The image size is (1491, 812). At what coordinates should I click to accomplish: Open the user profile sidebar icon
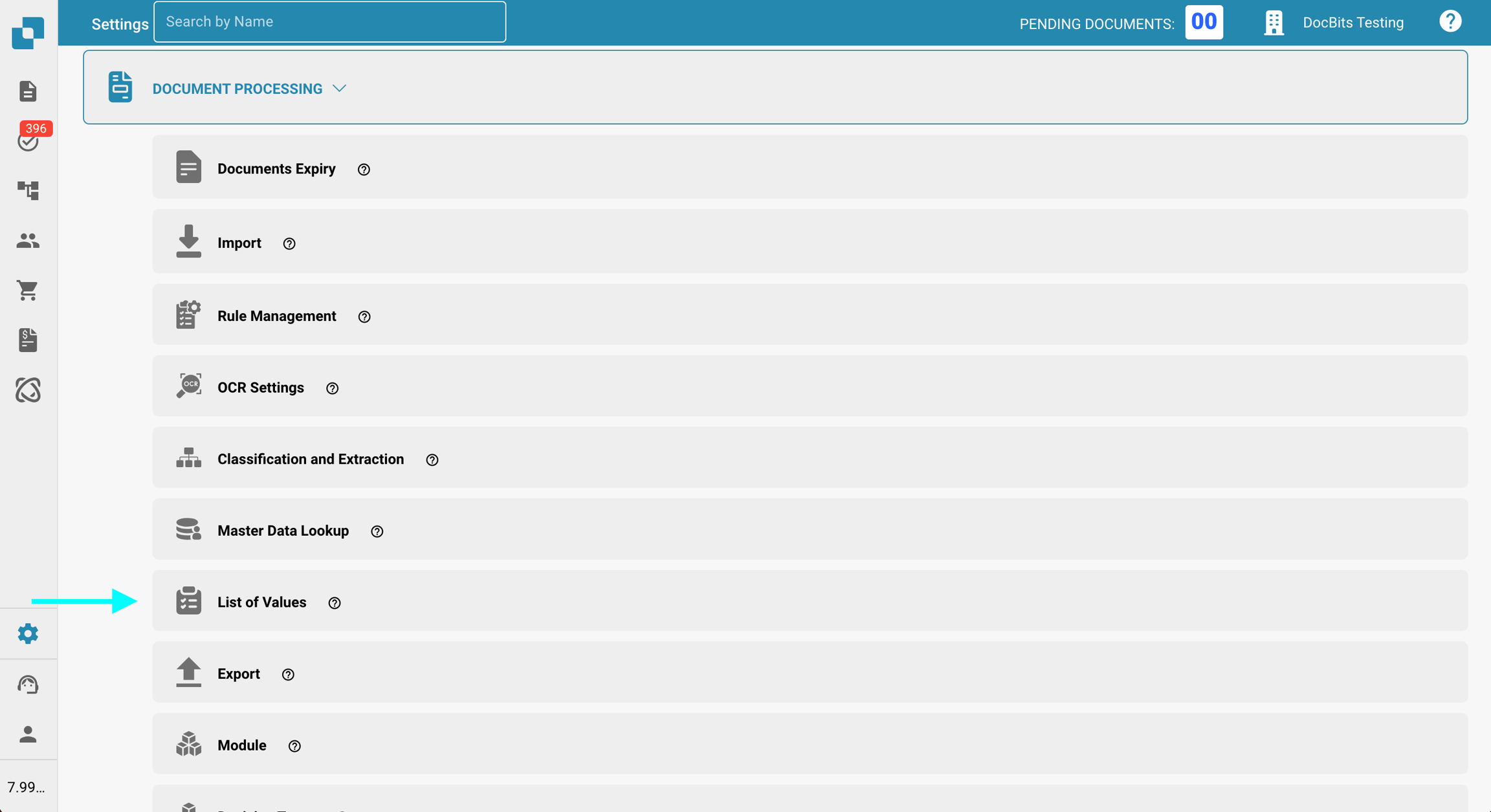28,734
